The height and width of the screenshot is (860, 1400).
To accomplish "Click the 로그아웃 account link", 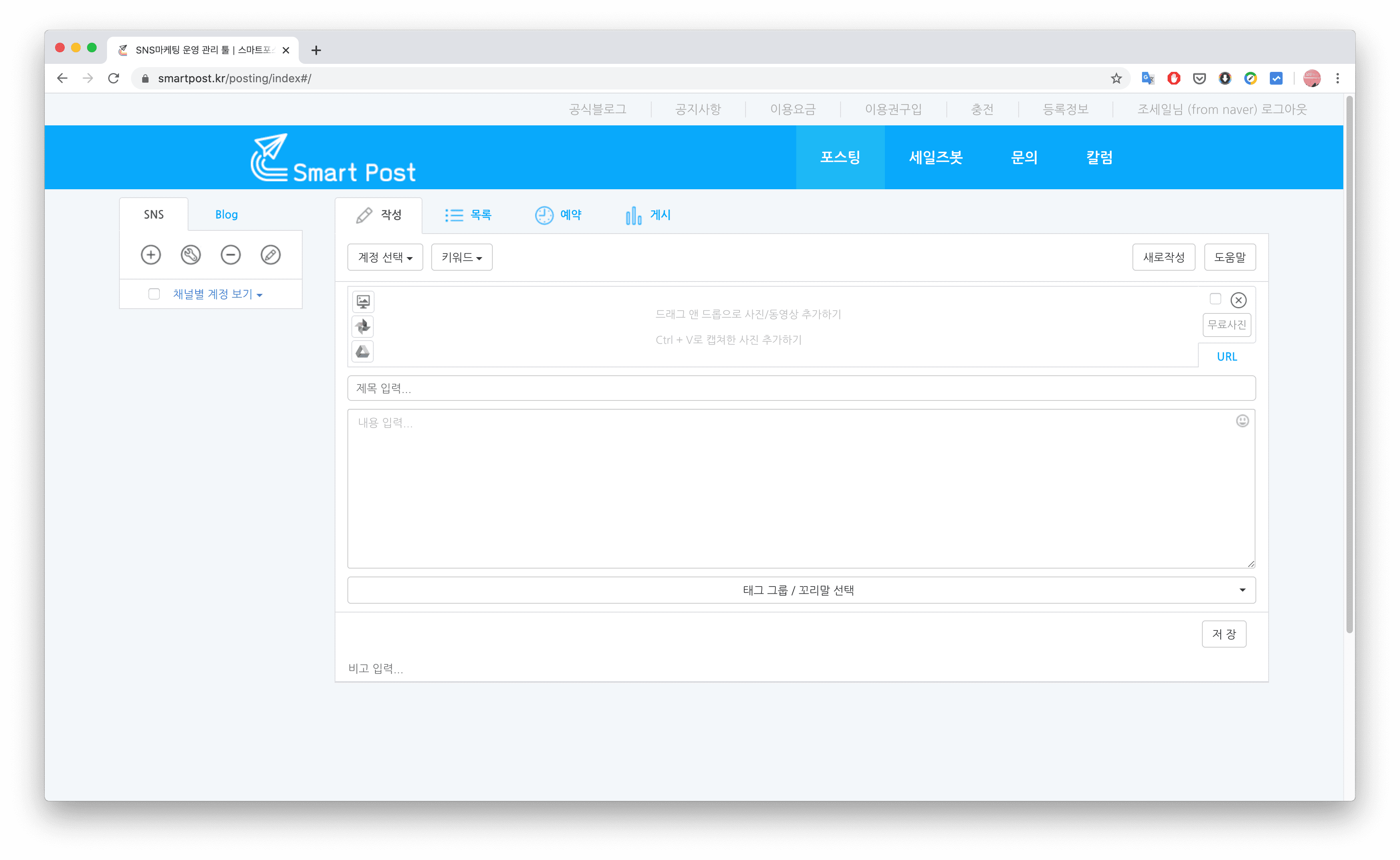I will (1222, 109).
